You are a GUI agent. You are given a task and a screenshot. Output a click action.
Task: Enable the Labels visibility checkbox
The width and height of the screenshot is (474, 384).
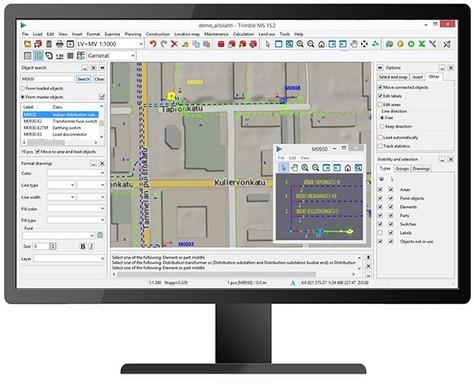pos(380,233)
